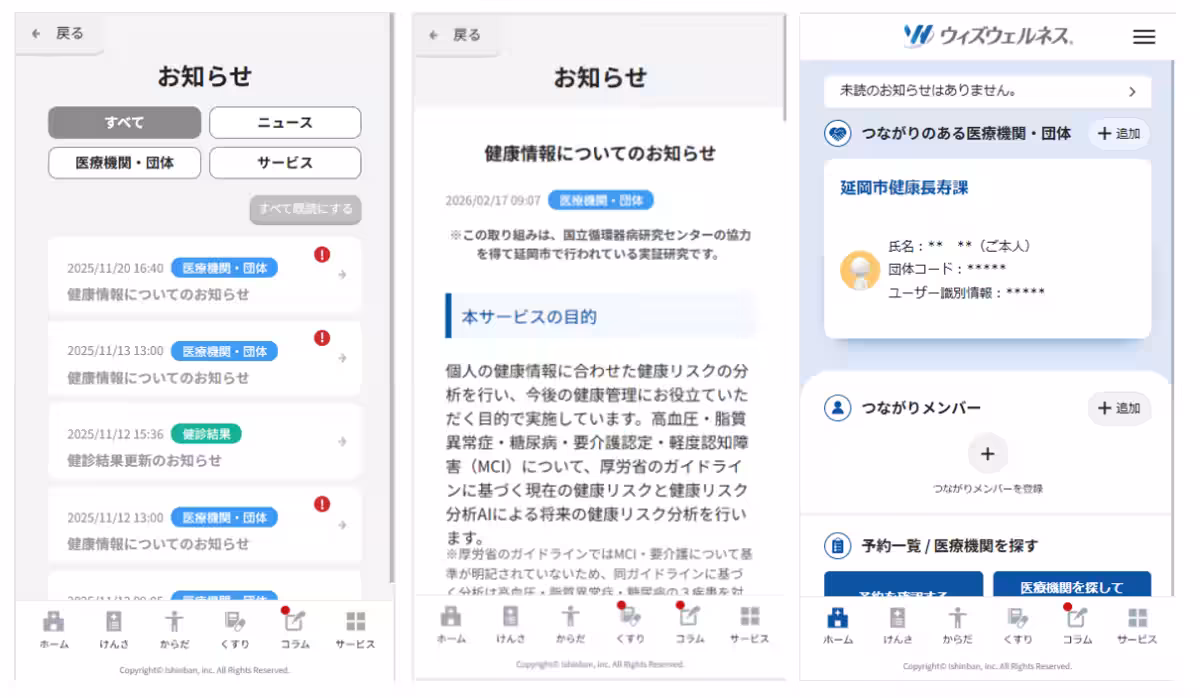The width and height of the screenshot is (1200, 698).
Task: Open the くすり medication icon
Action: click(233, 625)
